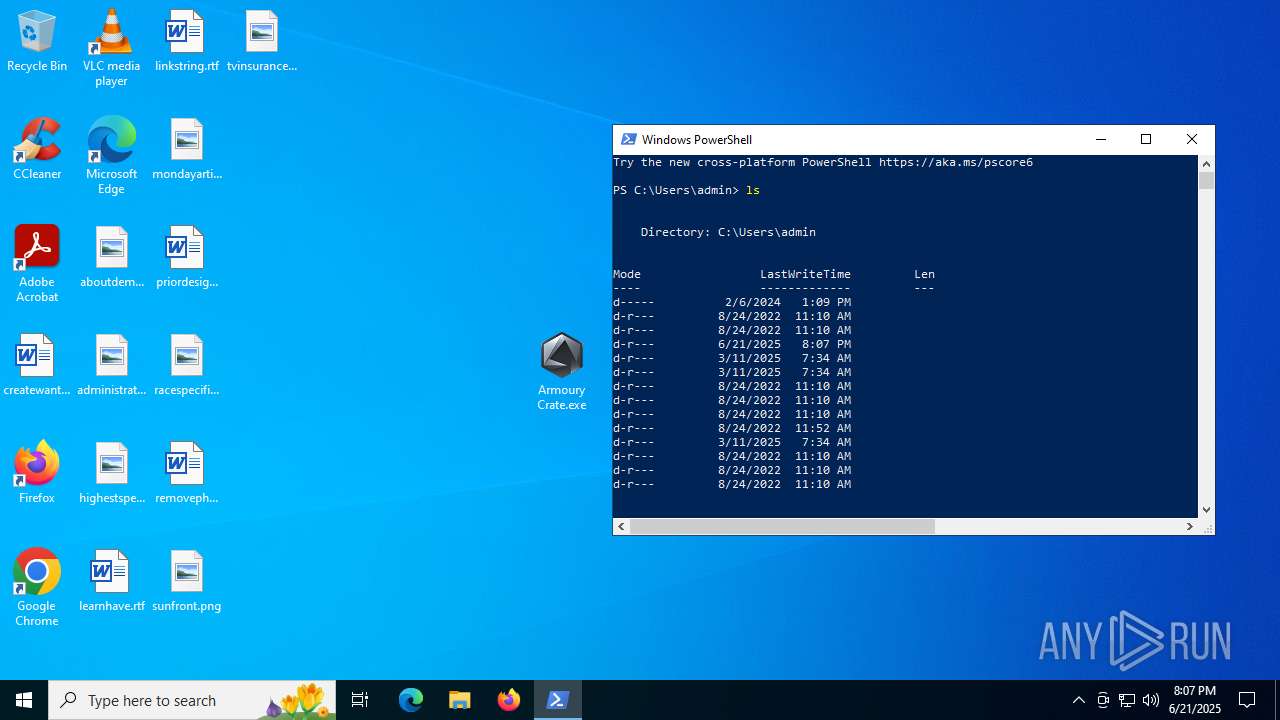Screen dimensions: 1280x720
Task: Click the PowerShell horizontal scrollbar thumb
Action: point(782,526)
